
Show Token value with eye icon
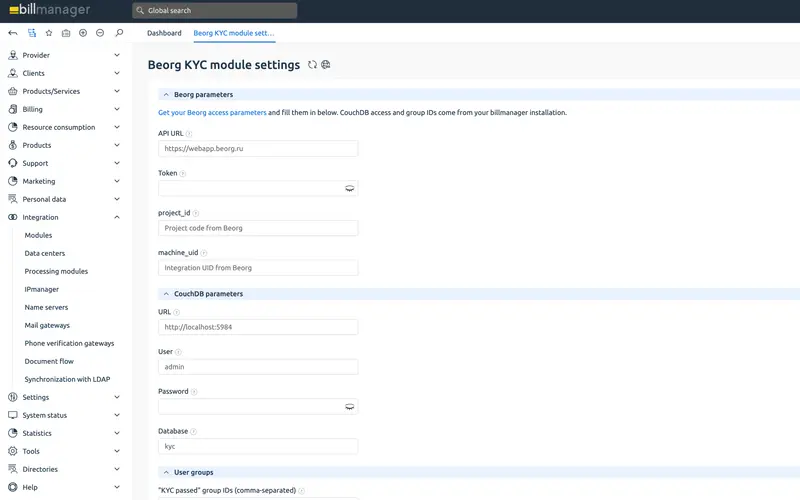coord(349,188)
